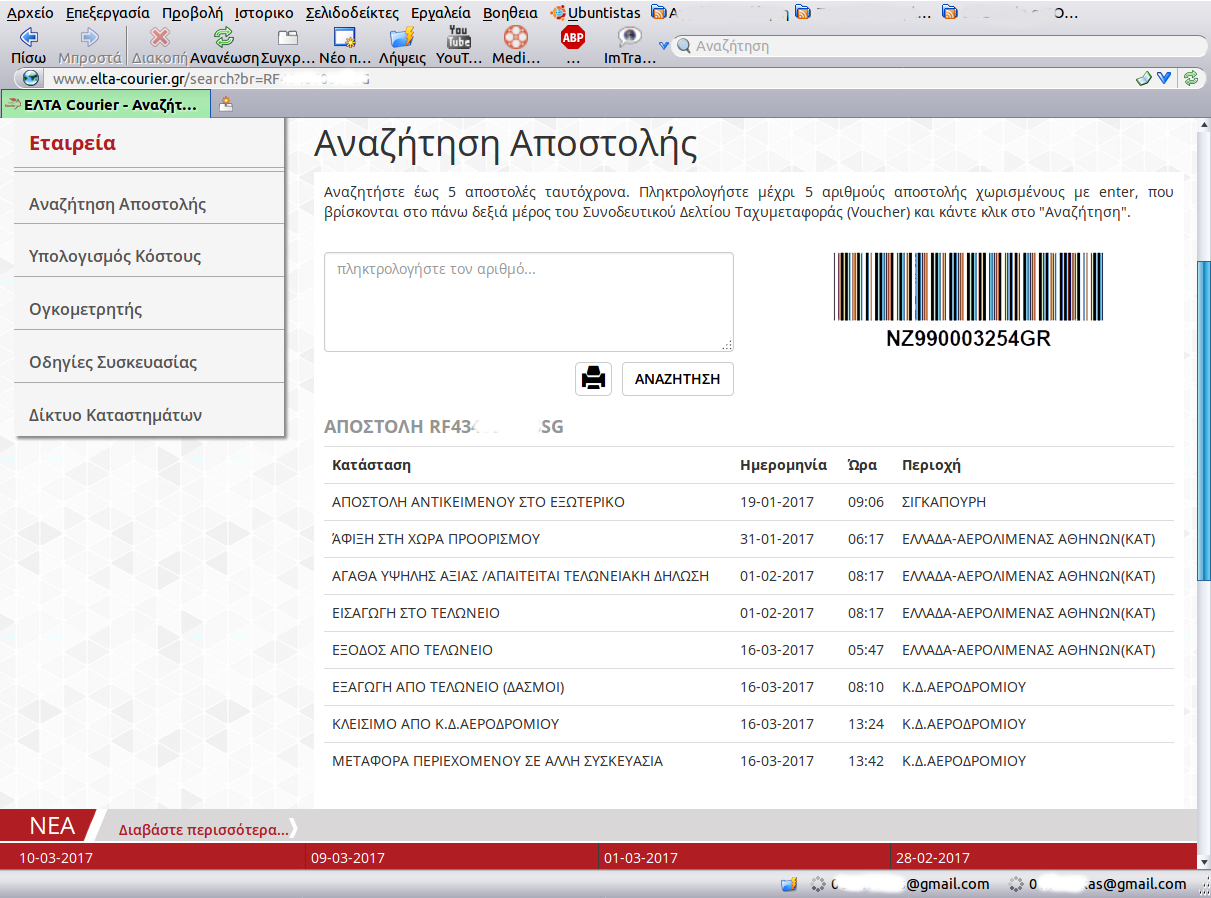Open the Λήψεις downloads folder icon
The image size is (1211, 898).
coord(402,38)
